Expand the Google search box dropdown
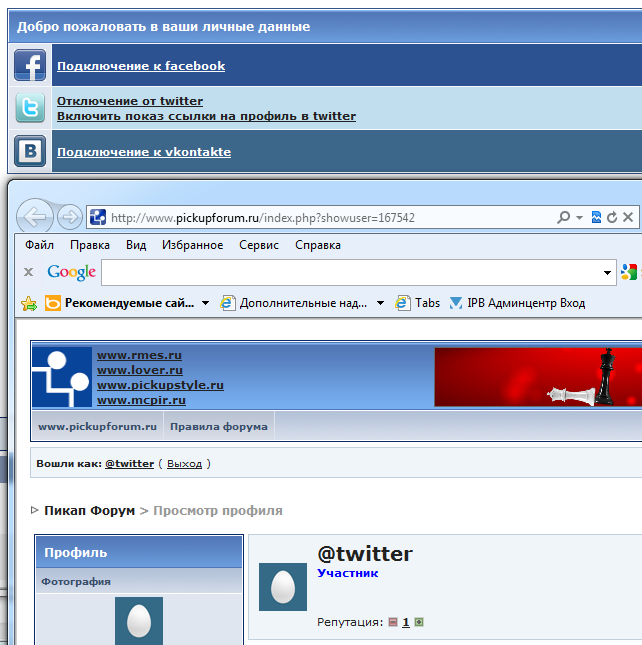The image size is (642, 645). click(608, 272)
